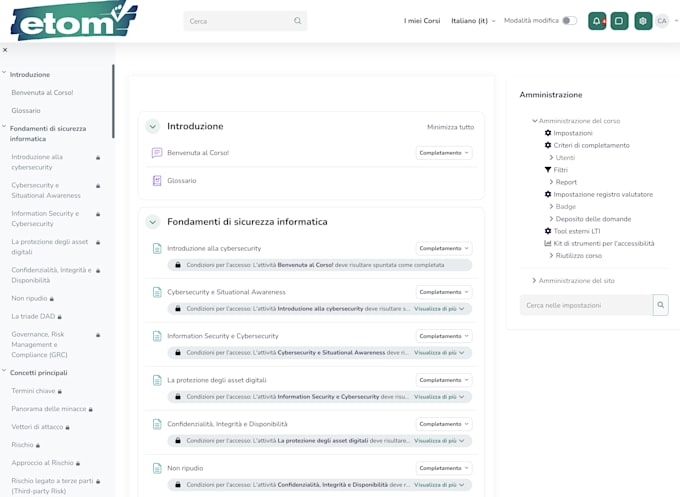Click the funnel icon beside Filtri

click(548, 170)
